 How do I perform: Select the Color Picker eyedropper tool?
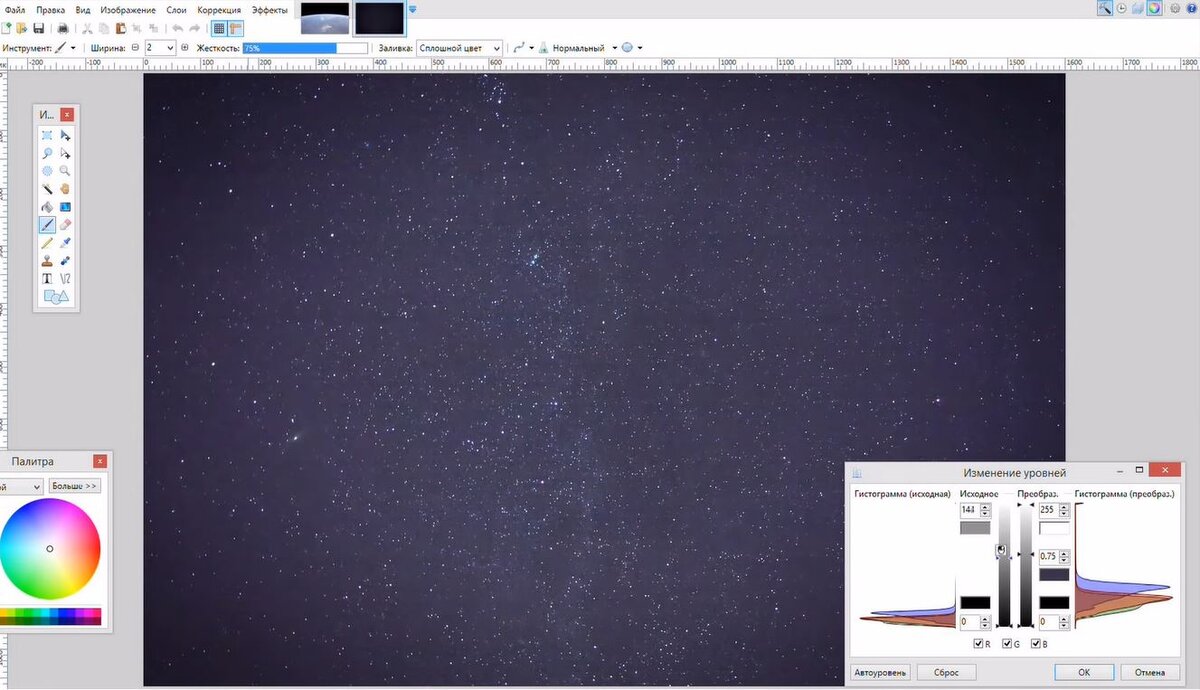(65, 243)
